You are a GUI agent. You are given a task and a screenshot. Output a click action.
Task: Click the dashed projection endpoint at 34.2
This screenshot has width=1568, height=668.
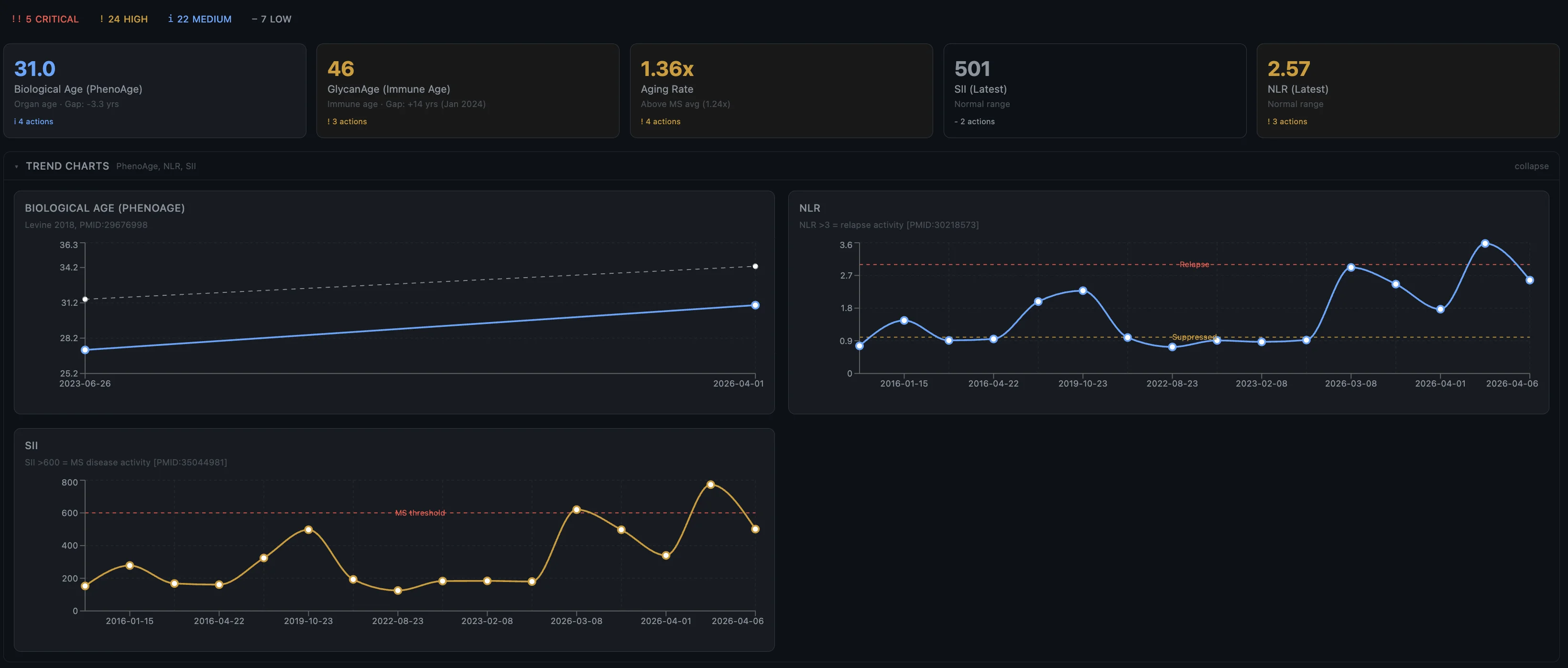[755, 267]
